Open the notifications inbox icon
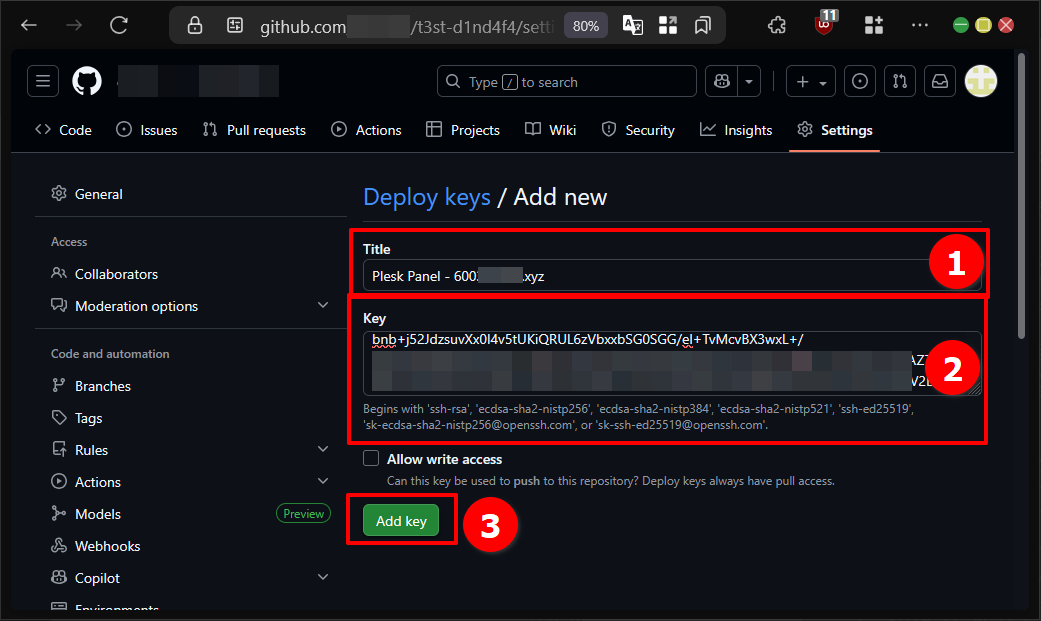Image resolution: width=1041 pixels, height=621 pixels. [940, 82]
